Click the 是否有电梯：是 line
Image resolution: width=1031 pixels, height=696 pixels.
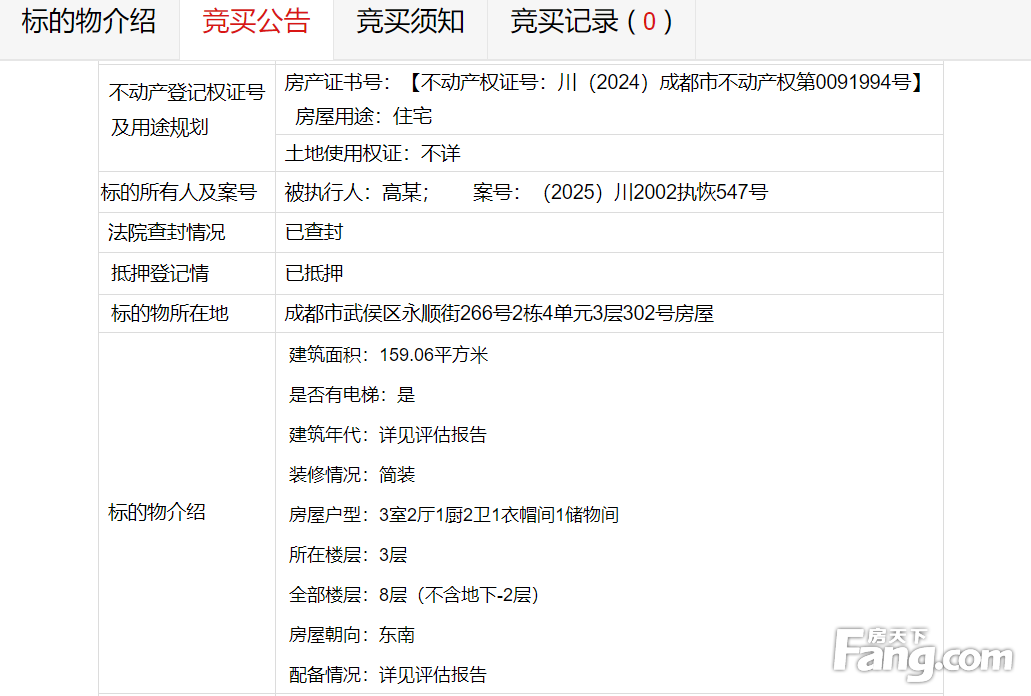pyautogui.click(x=352, y=395)
